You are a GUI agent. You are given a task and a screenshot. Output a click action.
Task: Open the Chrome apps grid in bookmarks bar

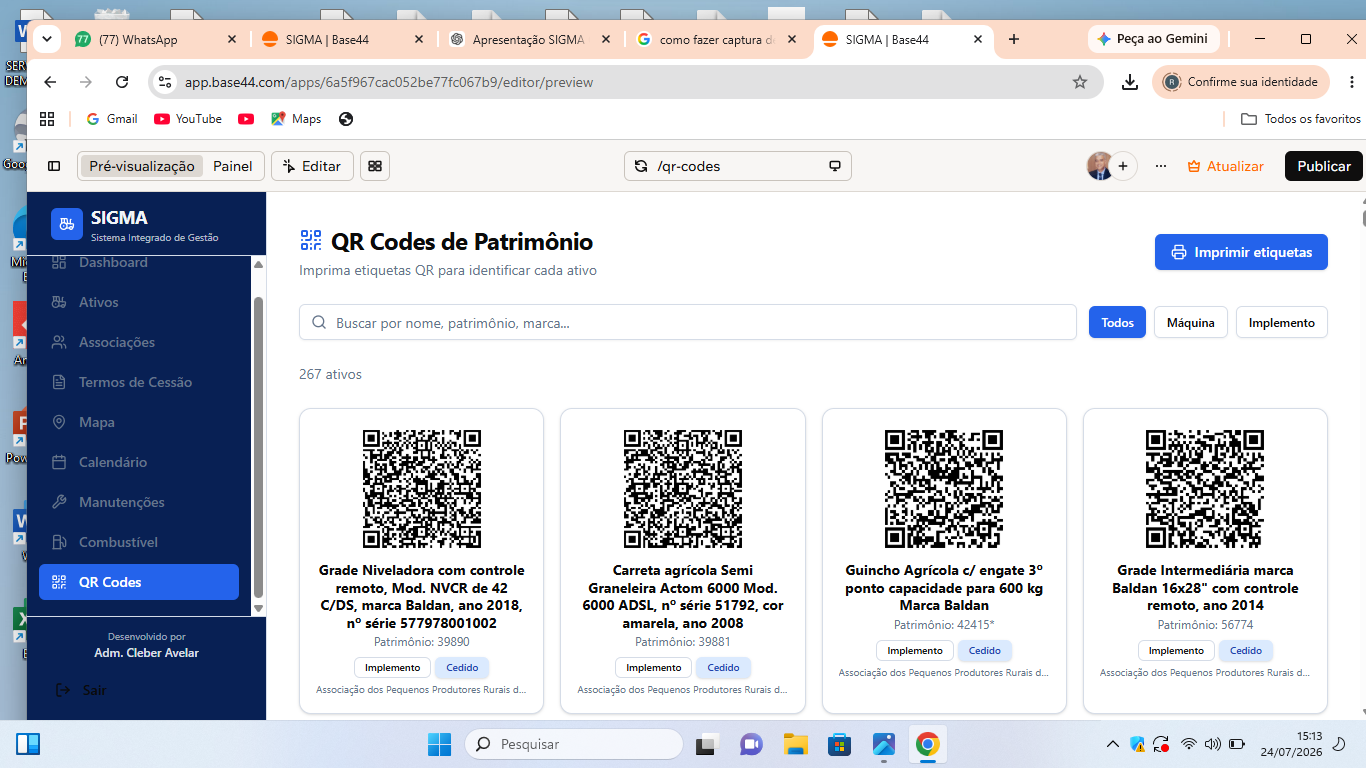pyautogui.click(x=47, y=119)
